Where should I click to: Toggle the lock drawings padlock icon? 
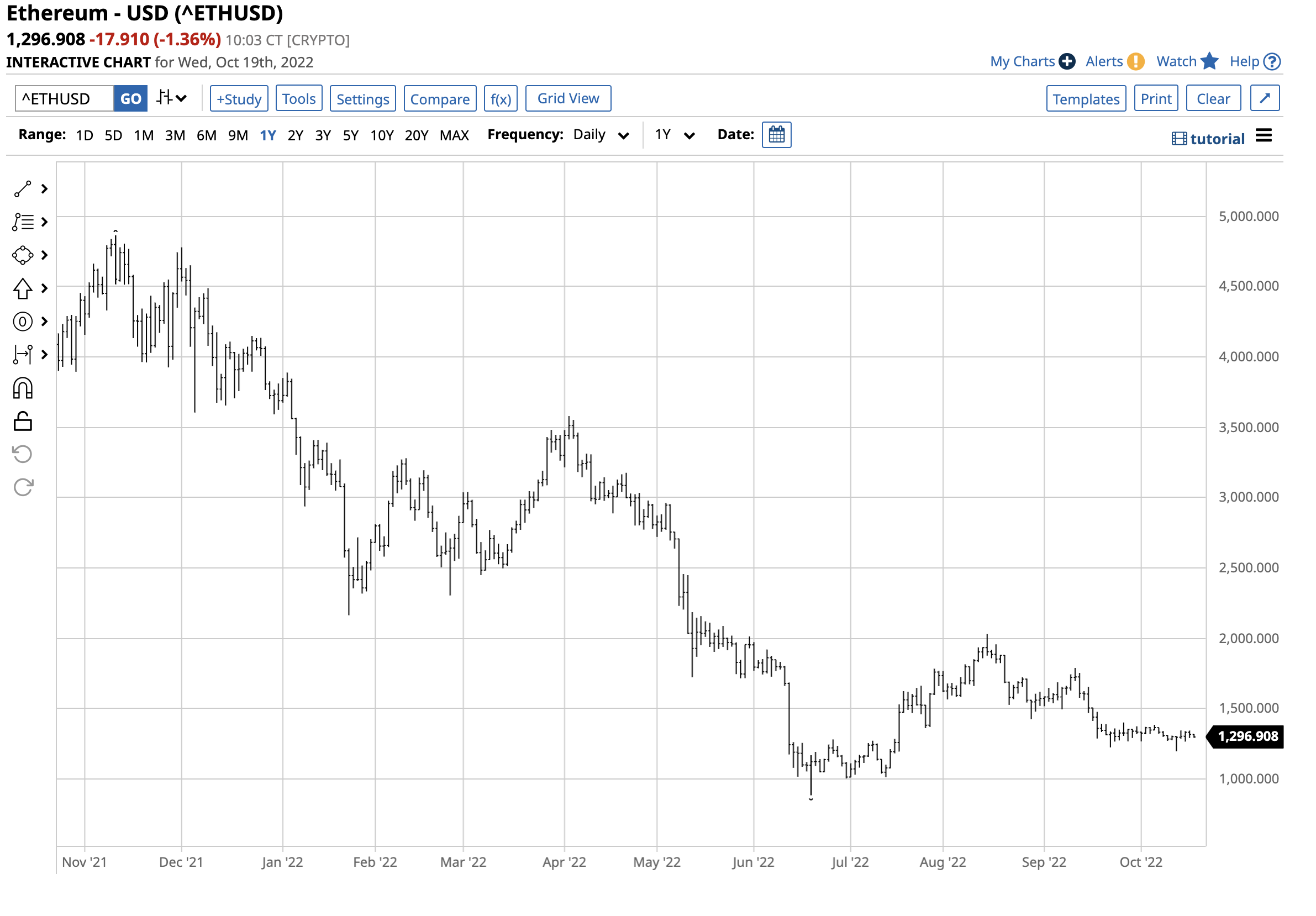22,423
